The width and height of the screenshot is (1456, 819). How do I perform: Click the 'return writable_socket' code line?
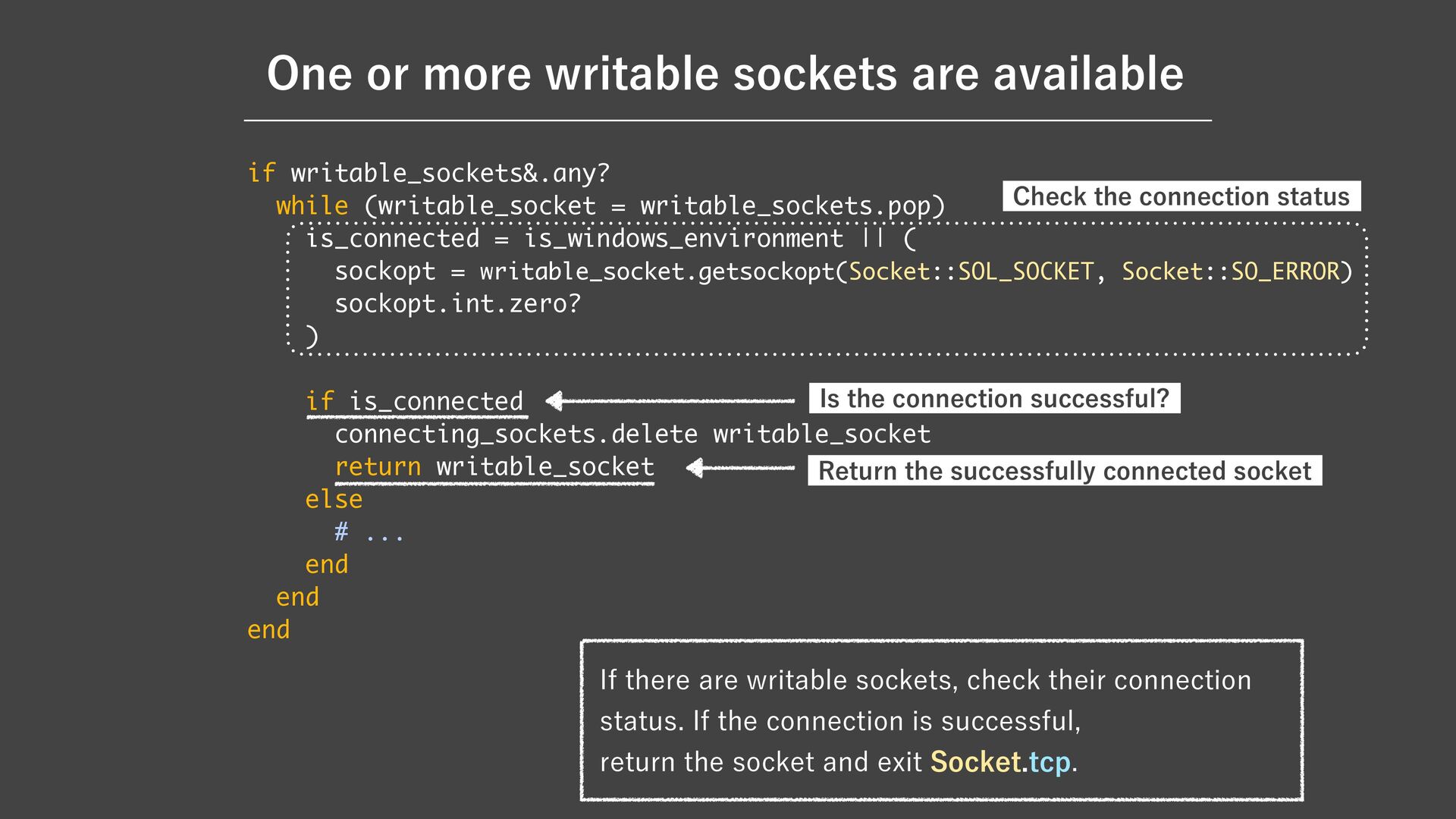tap(494, 466)
